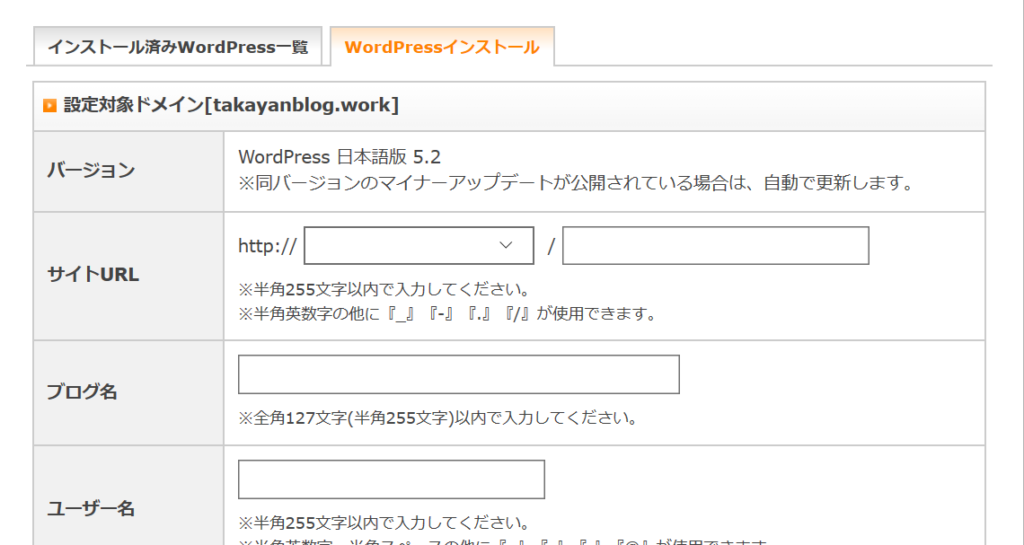Click the ※全角127文字 note under blog name
1024x545 pixels.
tap(438, 418)
